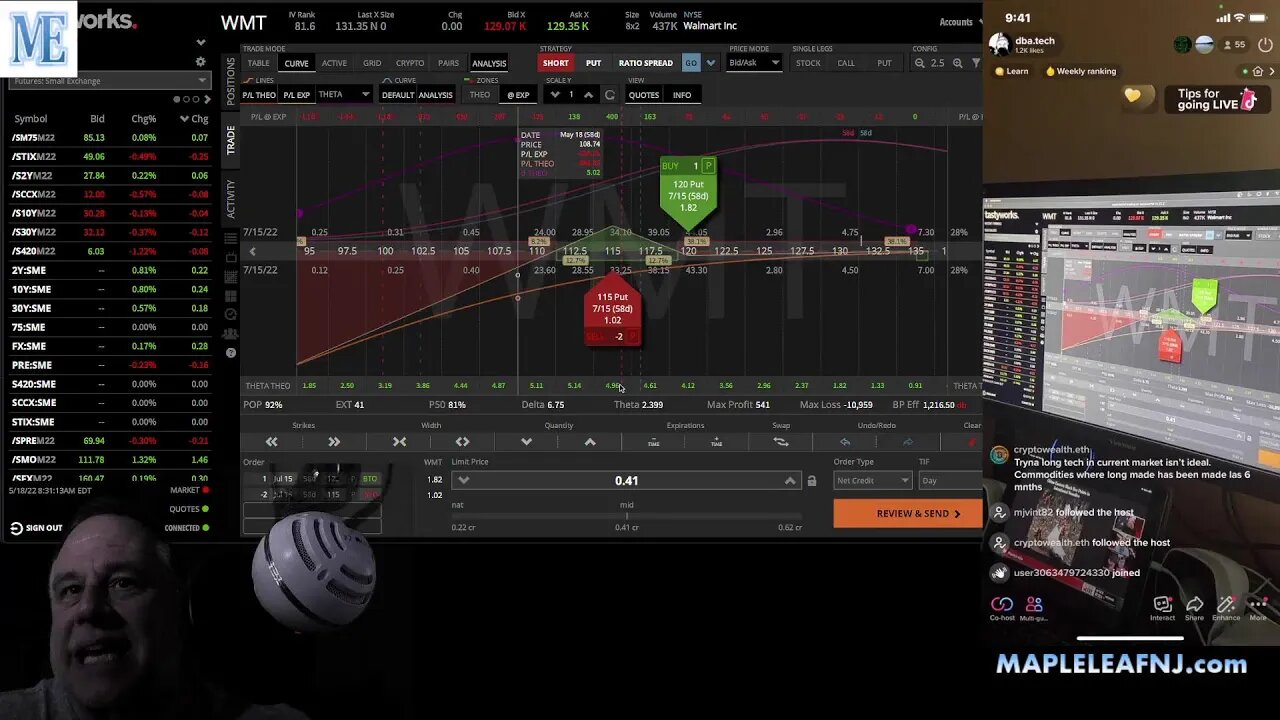The height and width of the screenshot is (720, 1280).
Task: Tap the TikTok Share icon
Action: click(x=1194, y=608)
